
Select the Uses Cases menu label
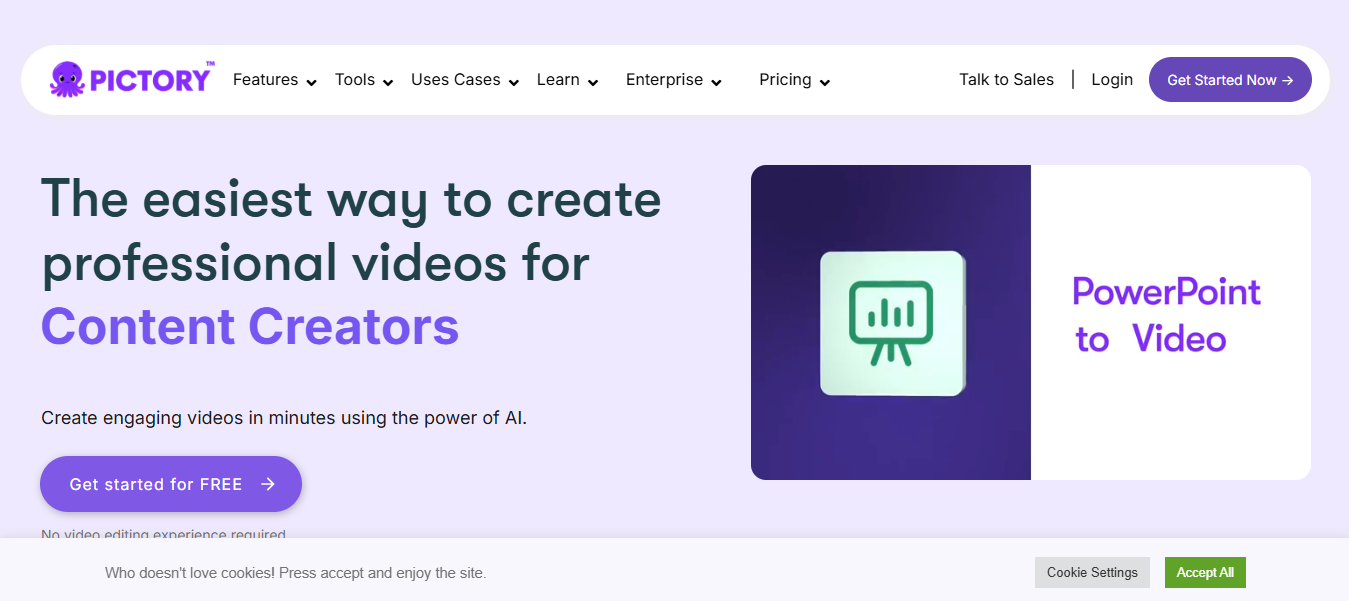[455, 80]
